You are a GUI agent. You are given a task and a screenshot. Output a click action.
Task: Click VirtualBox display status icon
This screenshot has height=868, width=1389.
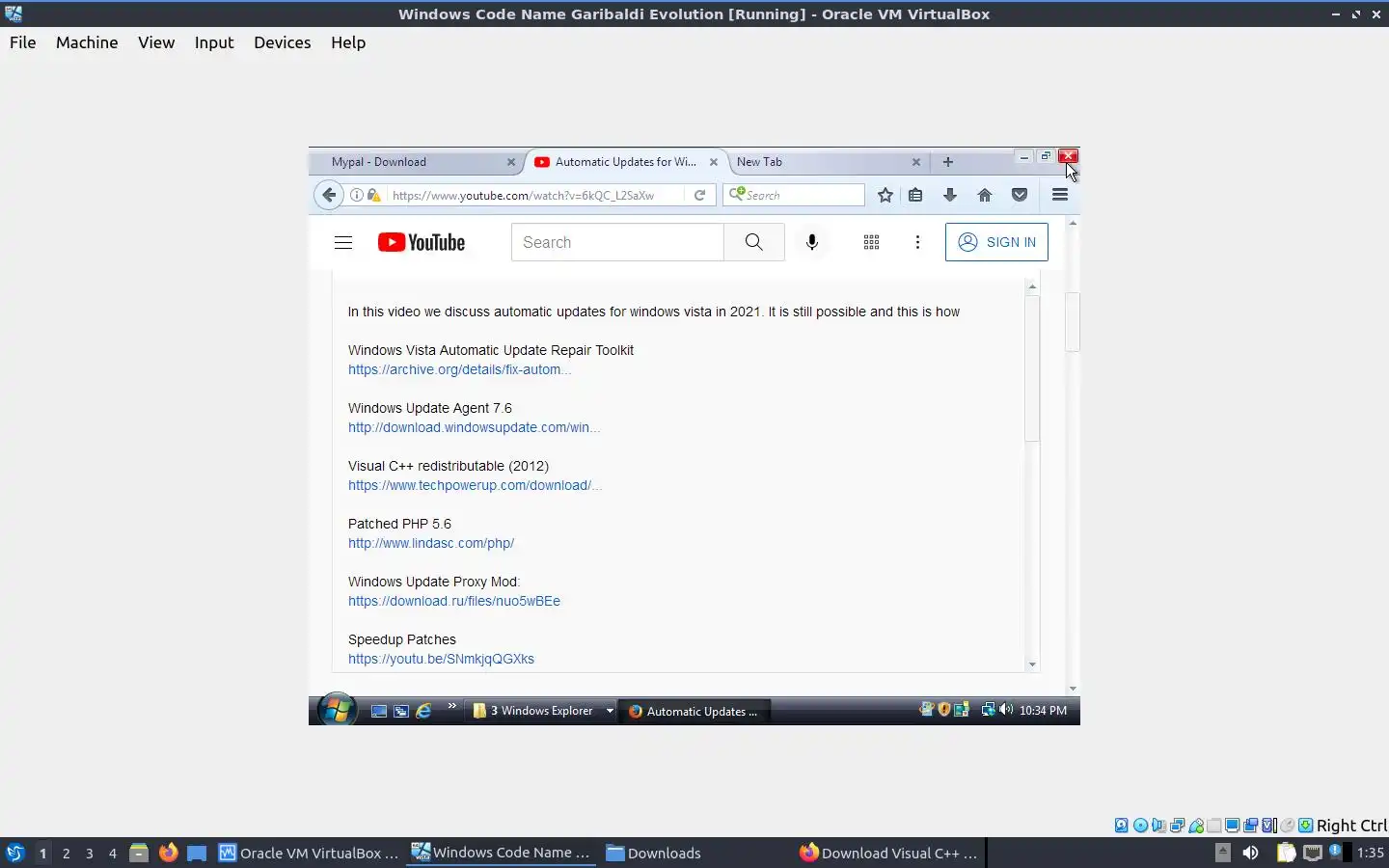[x=1233, y=826]
